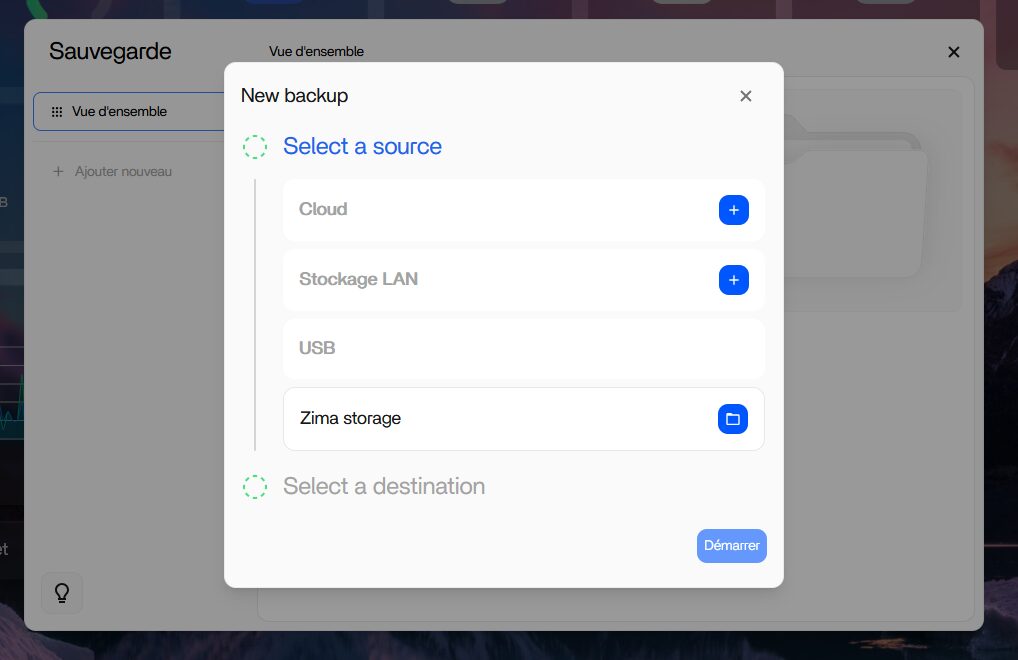This screenshot has height=660, width=1018.
Task: Close the Sauvegarde window
Action: tap(953, 52)
